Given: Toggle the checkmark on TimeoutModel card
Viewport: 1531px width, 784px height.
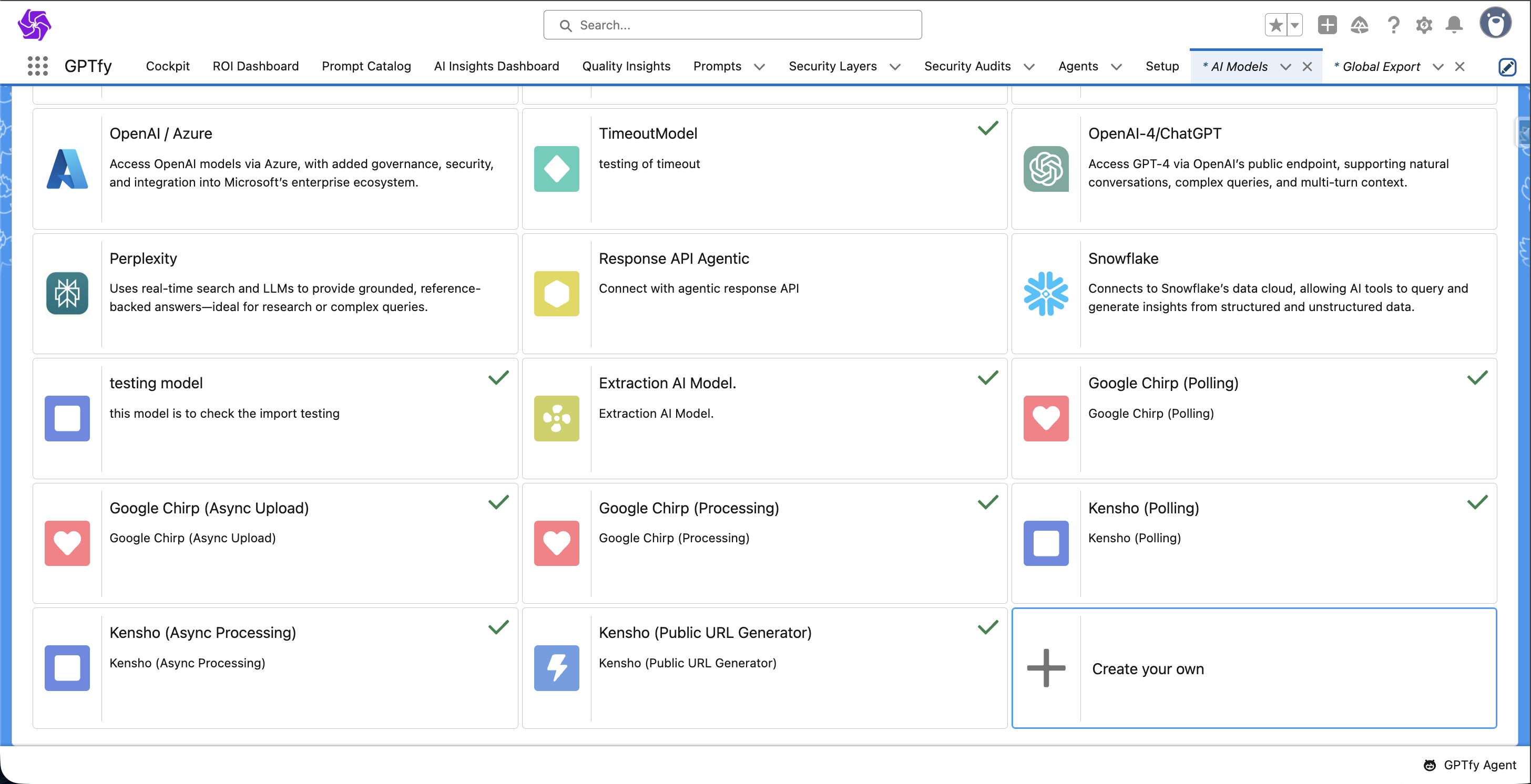Looking at the screenshot, I should (x=987, y=128).
